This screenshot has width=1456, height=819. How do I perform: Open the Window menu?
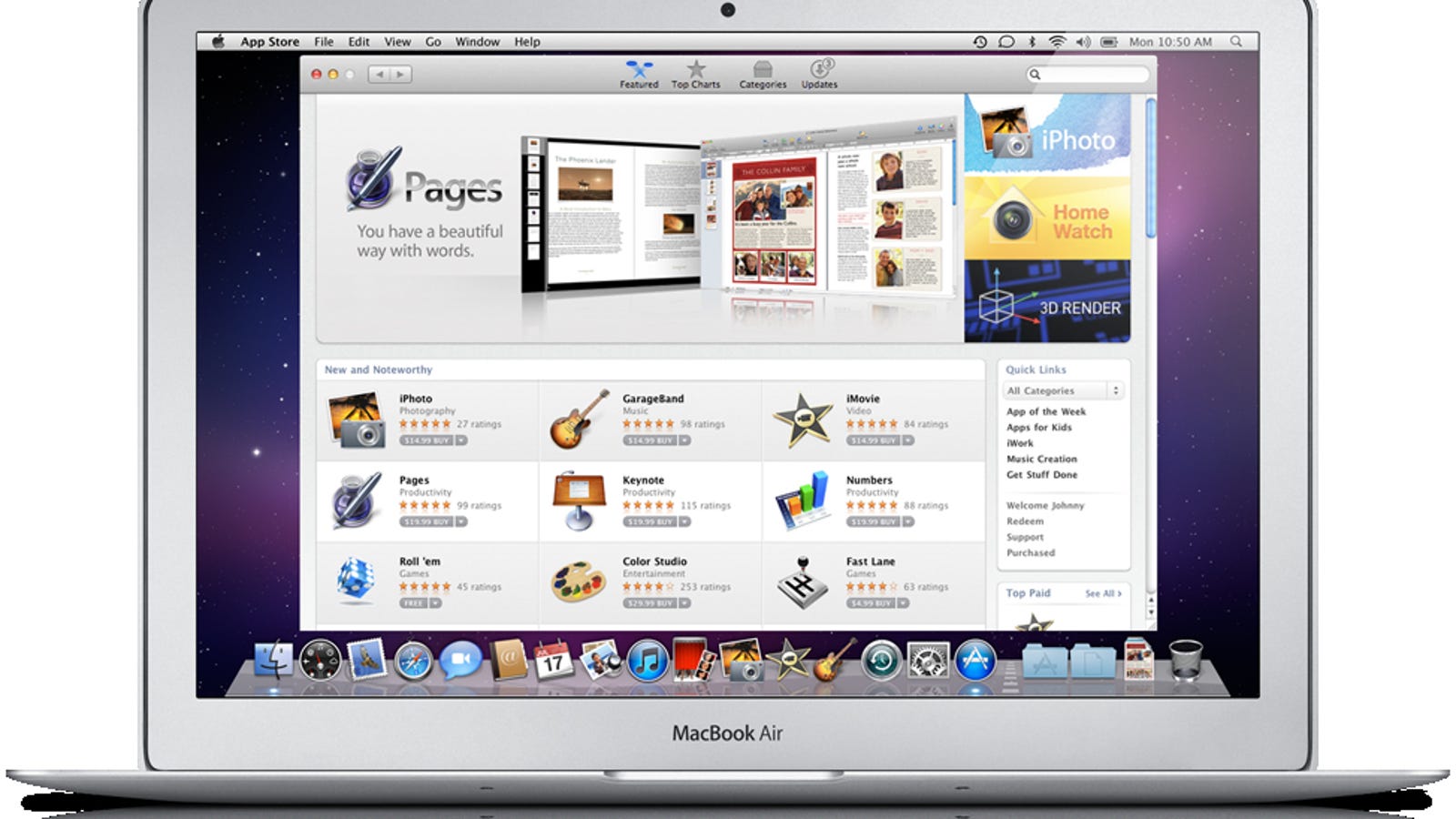[477, 41]
